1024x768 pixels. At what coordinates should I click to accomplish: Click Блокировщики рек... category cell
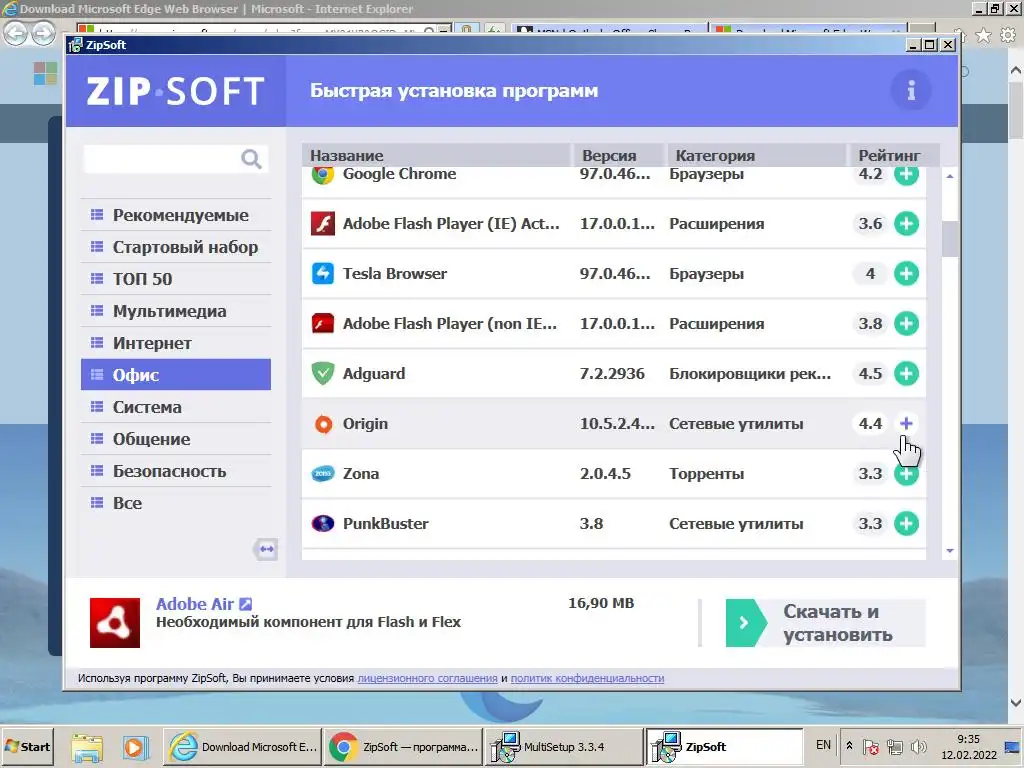[x=750, y=374]
